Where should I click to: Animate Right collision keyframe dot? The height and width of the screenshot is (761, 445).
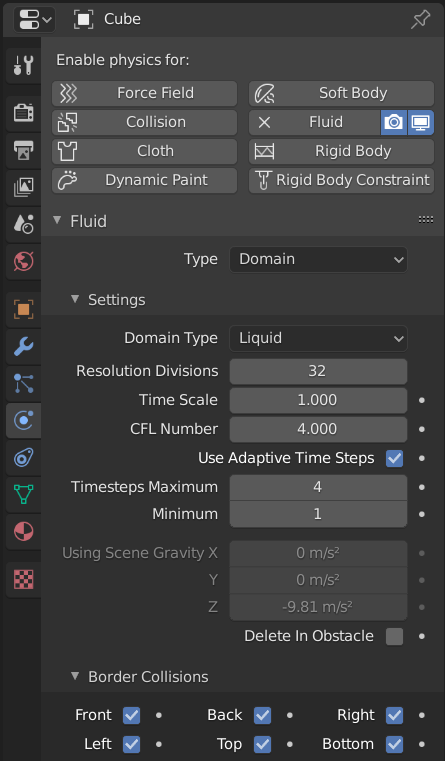422,715
